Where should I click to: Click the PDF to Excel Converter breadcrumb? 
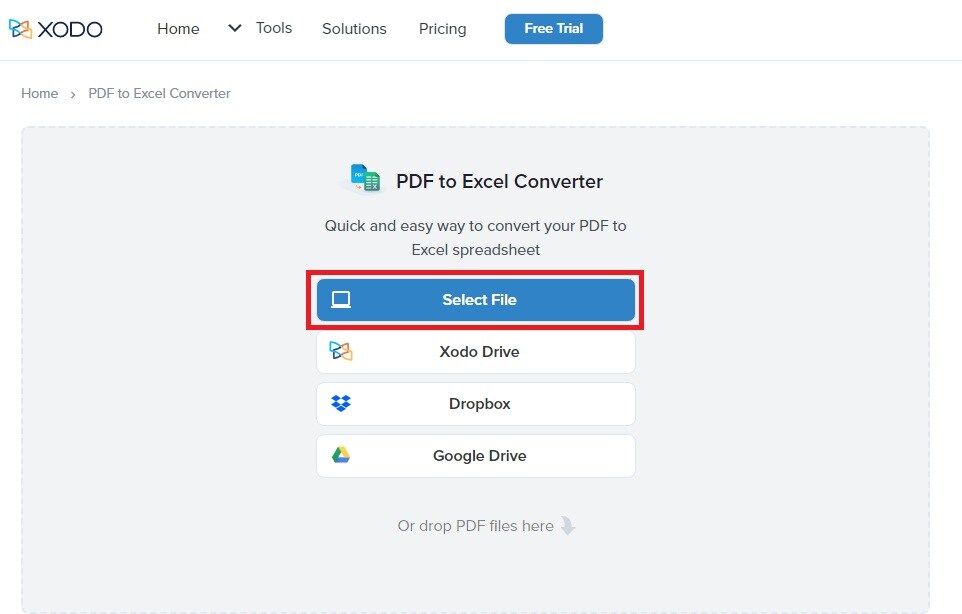[158, 93]
